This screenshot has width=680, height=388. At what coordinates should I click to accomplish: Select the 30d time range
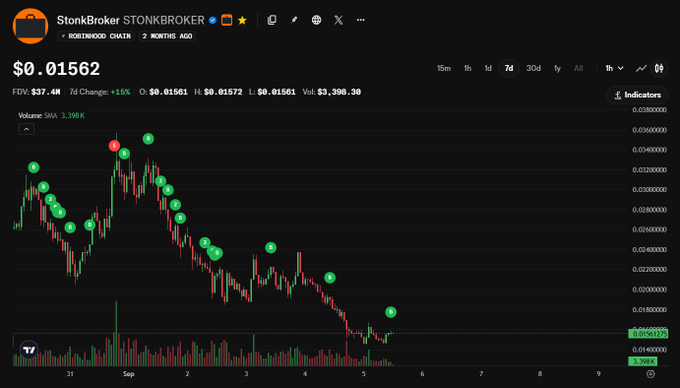point(533,68)
